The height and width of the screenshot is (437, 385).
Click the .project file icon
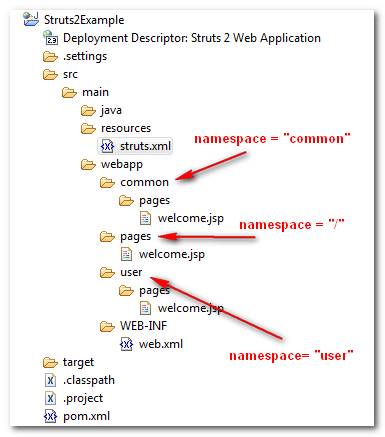point(50,398)
